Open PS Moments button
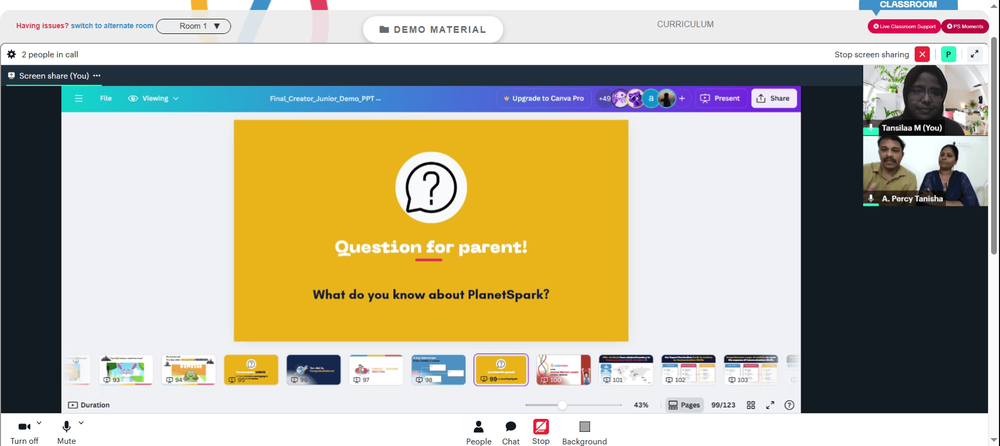 pos(964,26)
